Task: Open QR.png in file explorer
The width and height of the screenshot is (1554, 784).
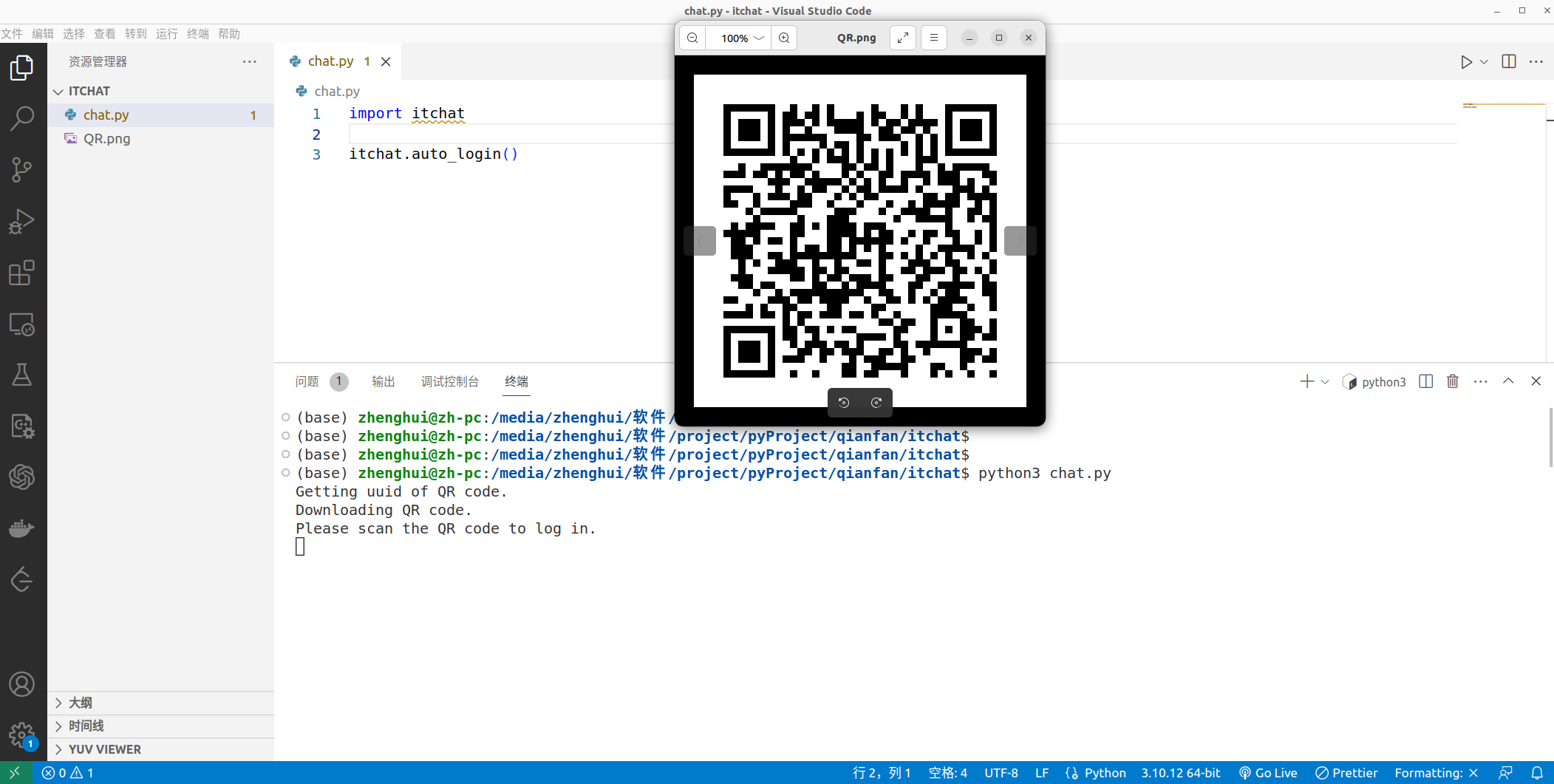Action: click(x=160, y=138)
